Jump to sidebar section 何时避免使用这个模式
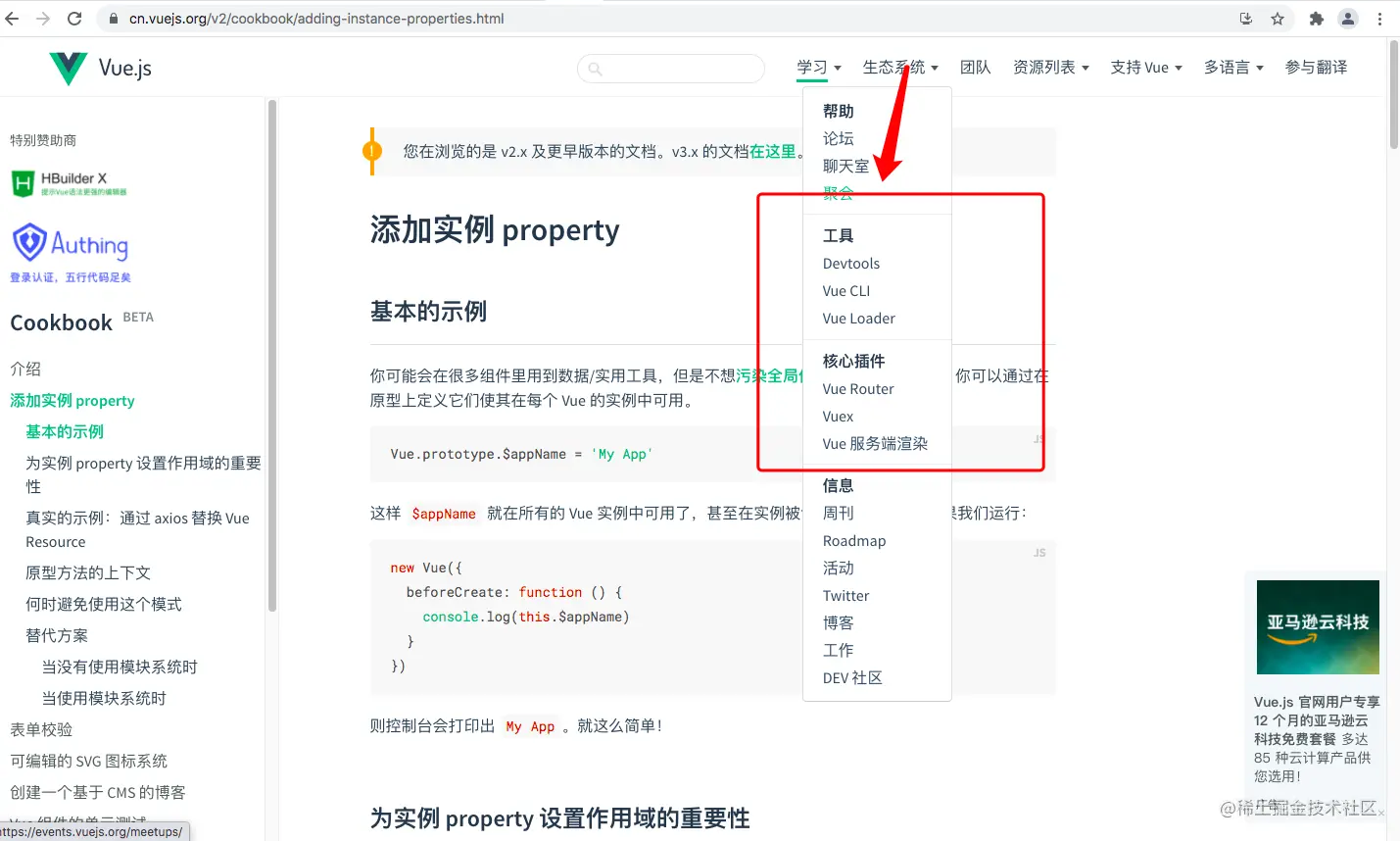This screenshot has width=1400, height=841. (x=104, y=605)
